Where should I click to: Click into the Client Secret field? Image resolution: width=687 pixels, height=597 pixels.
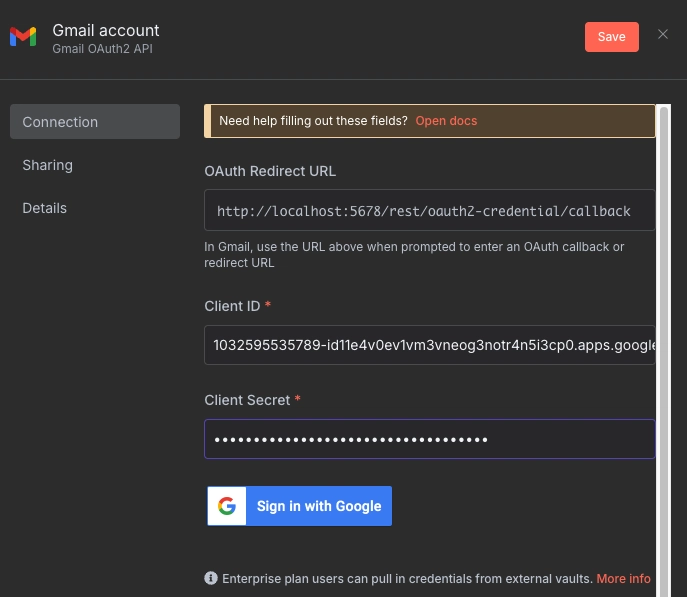[429, 439]
